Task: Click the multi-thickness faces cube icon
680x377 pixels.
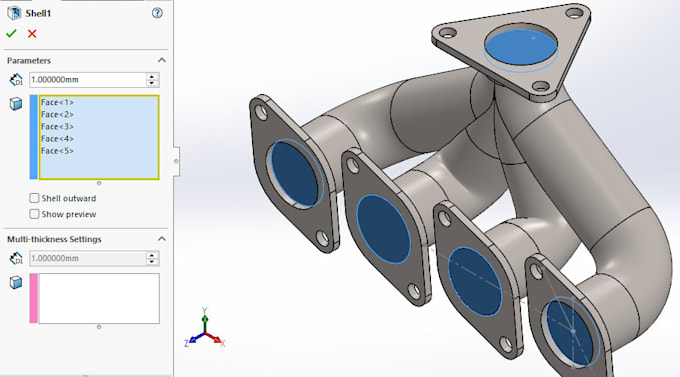Action: click(16, 282)
